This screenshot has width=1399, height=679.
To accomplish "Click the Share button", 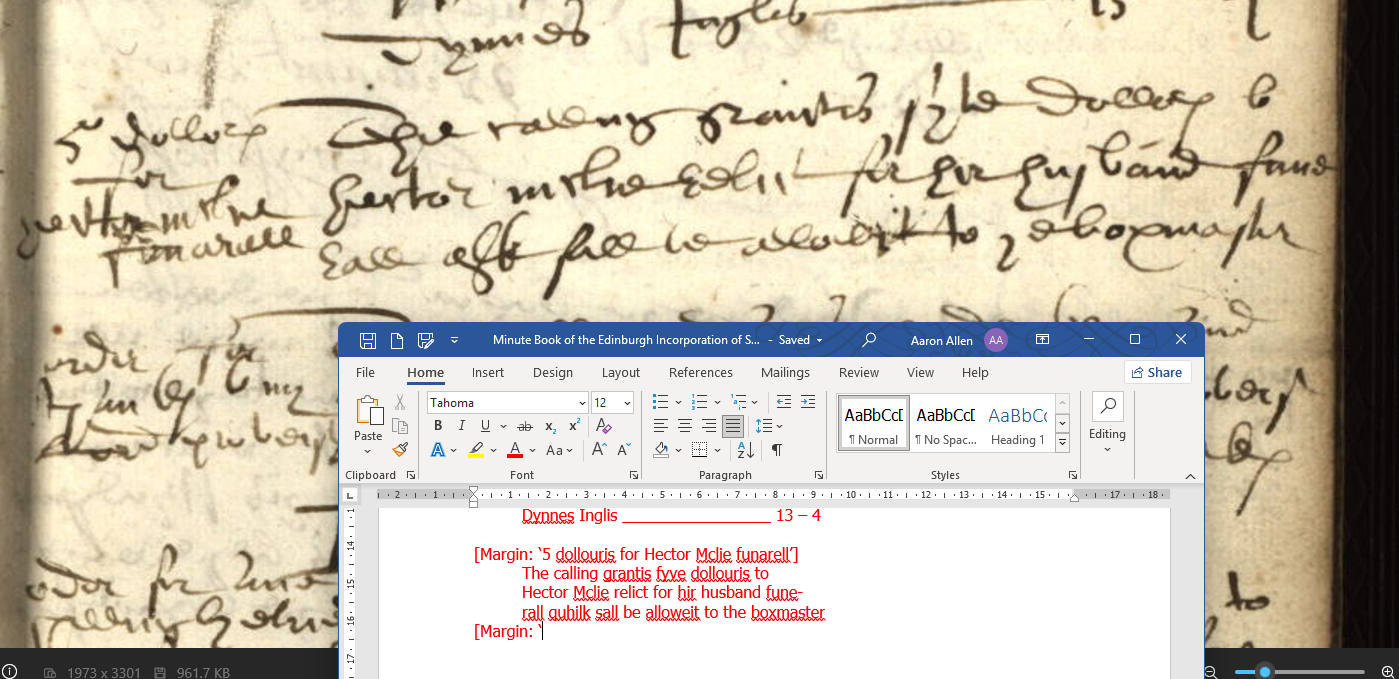I will (1156, 372).
